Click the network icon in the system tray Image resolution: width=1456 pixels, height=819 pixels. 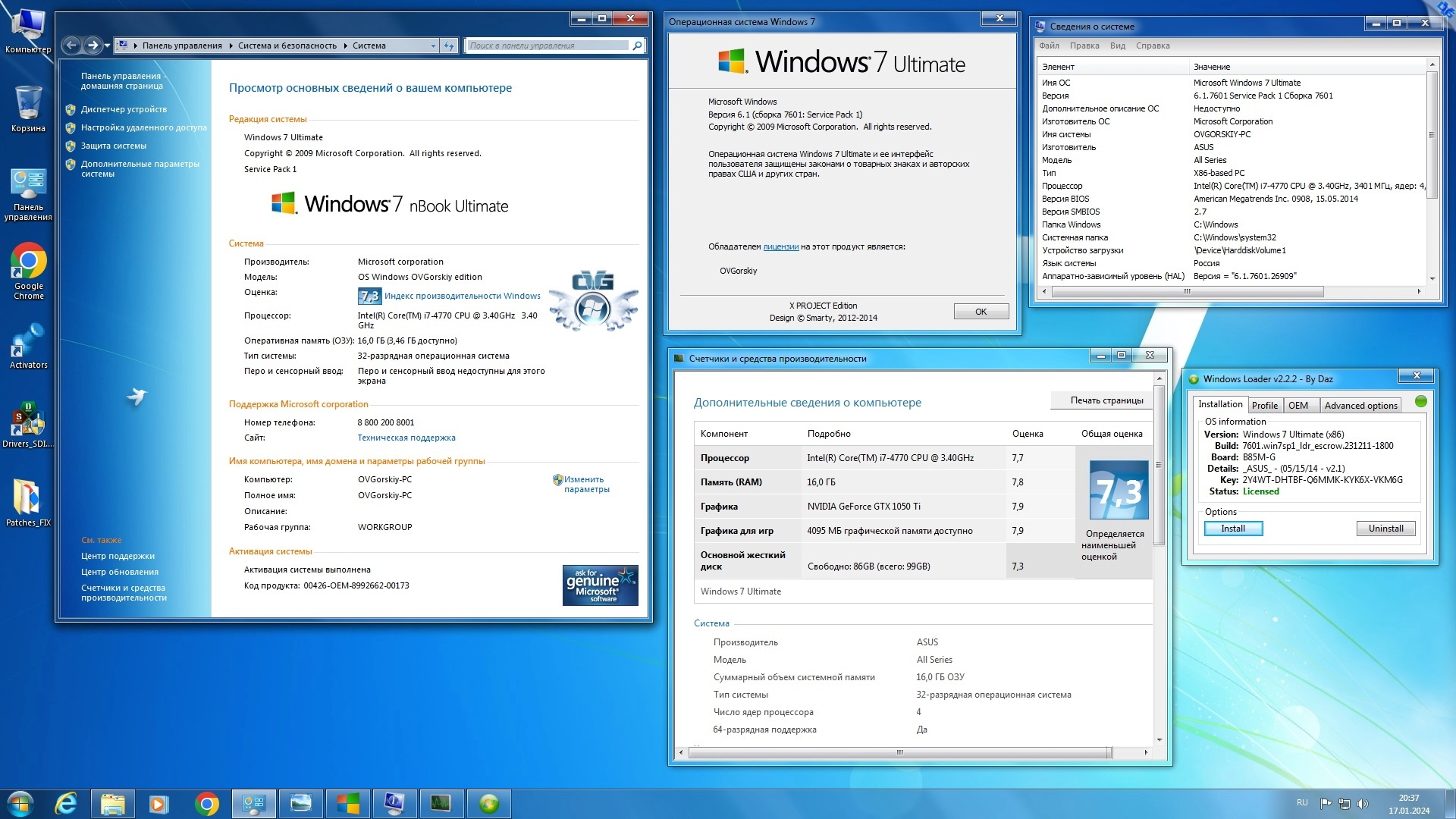(x=1345, y=805)
